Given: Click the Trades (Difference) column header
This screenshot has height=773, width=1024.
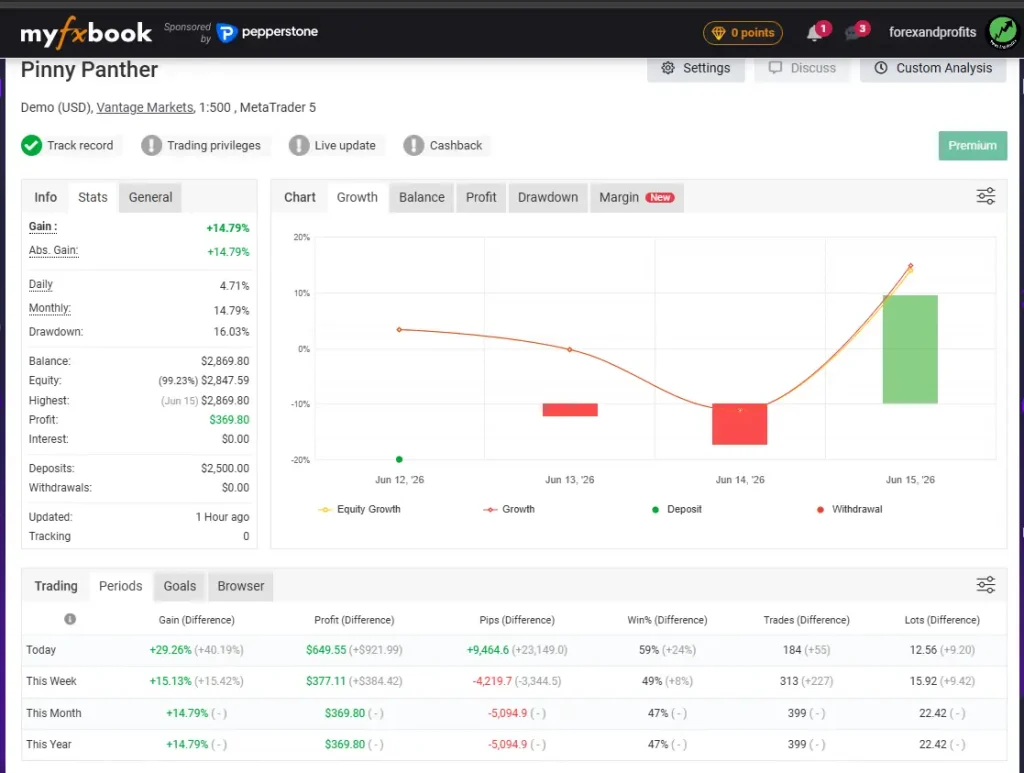Looking at the screenshot, I should (x=807, y=620).
